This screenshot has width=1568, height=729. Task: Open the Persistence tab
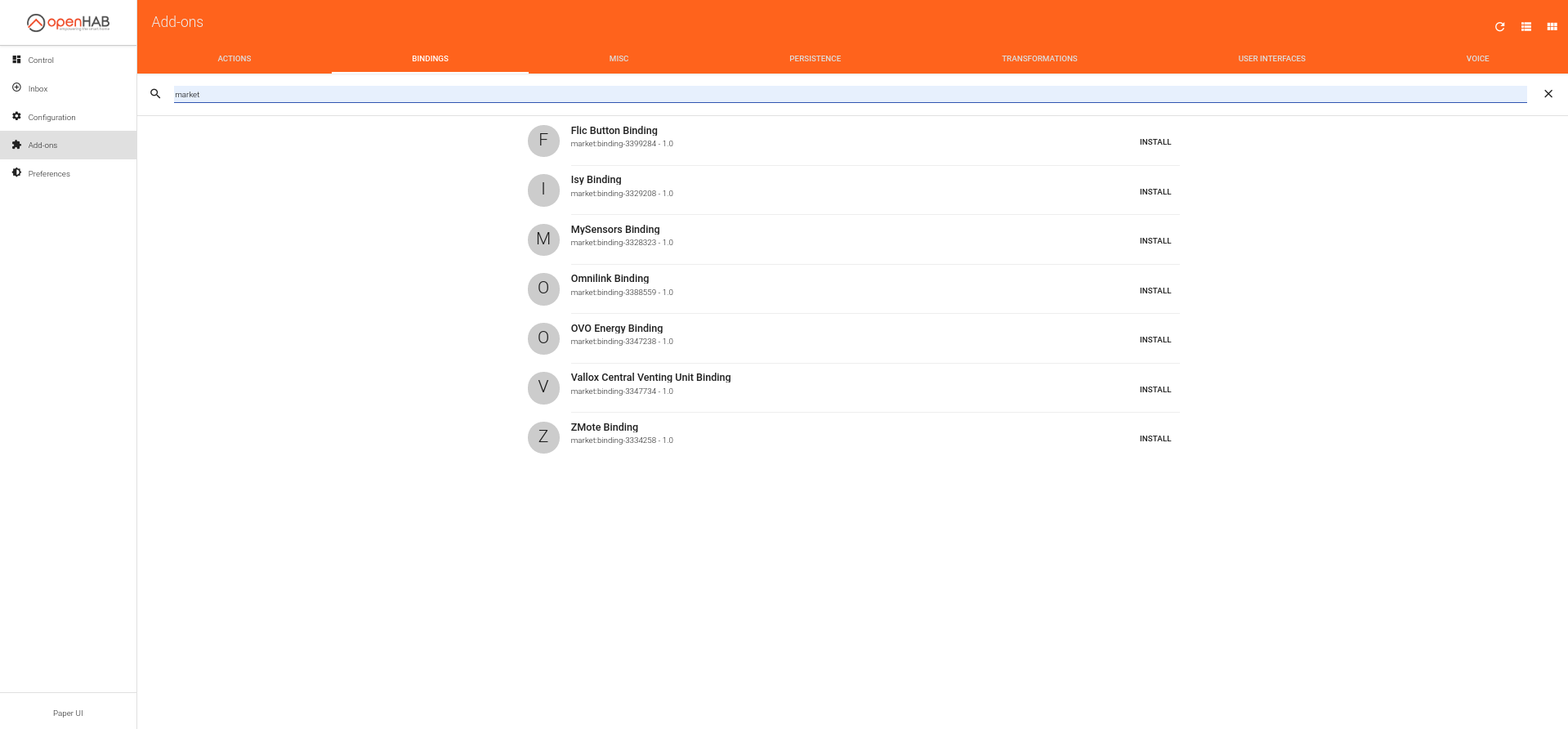tap(815, 59)
